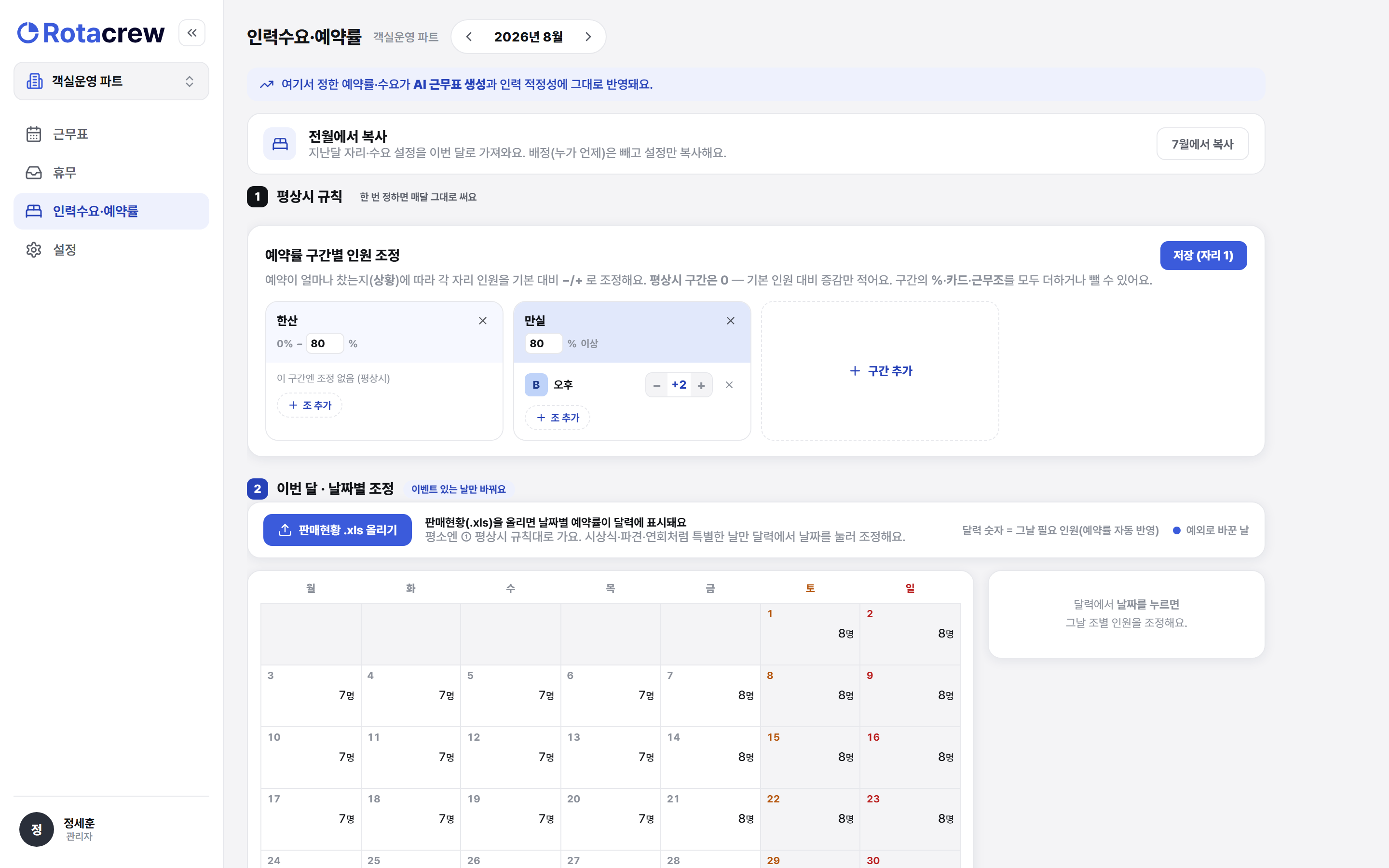Viewport: 1389px width, 868px height.
Task: Add a shift in 만실 card with 조 추가
Action: pos(558,417)
